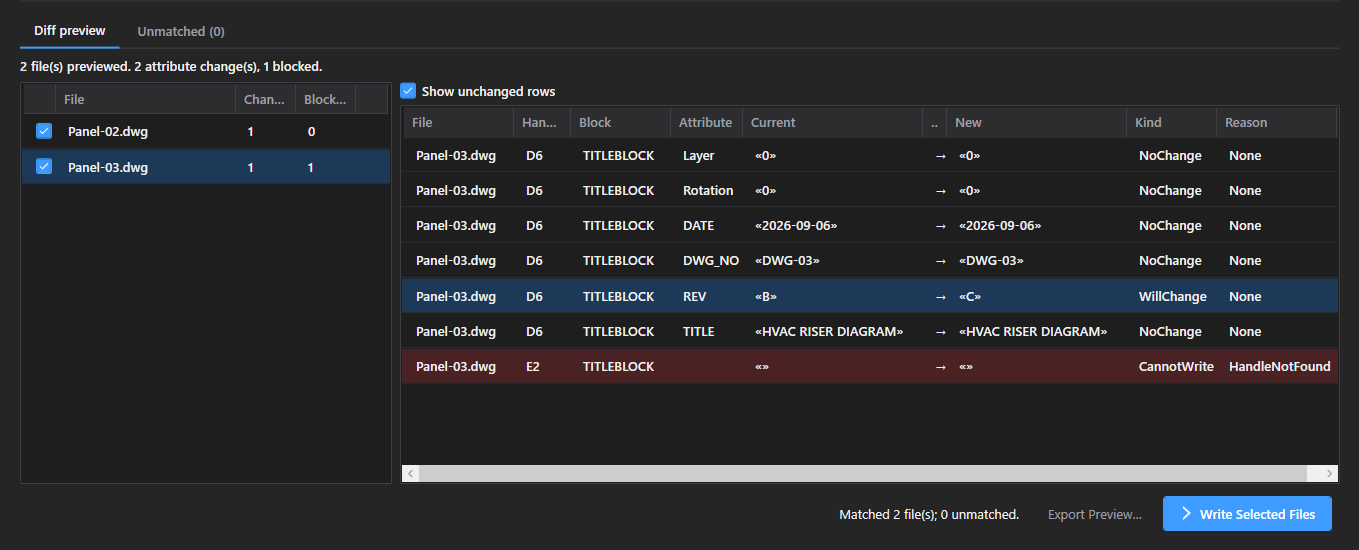Sort file list by Chan... column header

point(265,99)
